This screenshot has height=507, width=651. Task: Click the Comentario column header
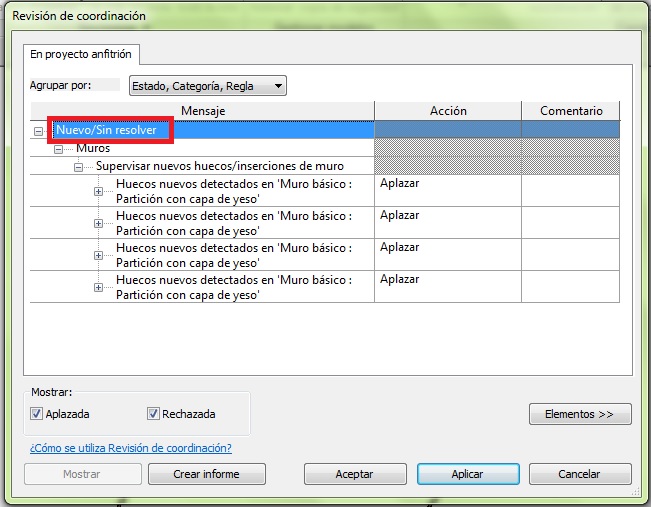570,111
